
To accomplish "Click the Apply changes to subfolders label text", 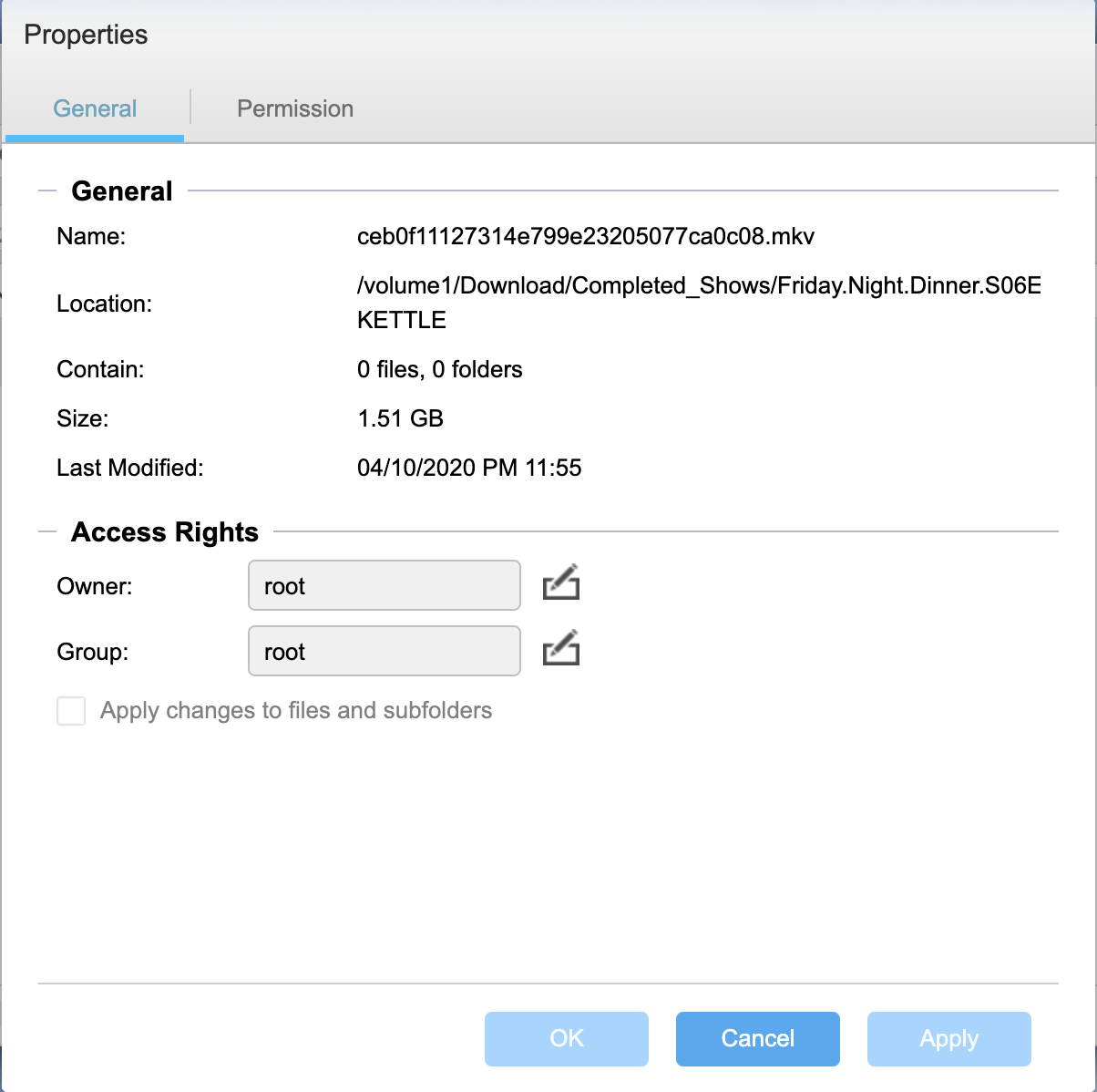I will coord(296,711).
